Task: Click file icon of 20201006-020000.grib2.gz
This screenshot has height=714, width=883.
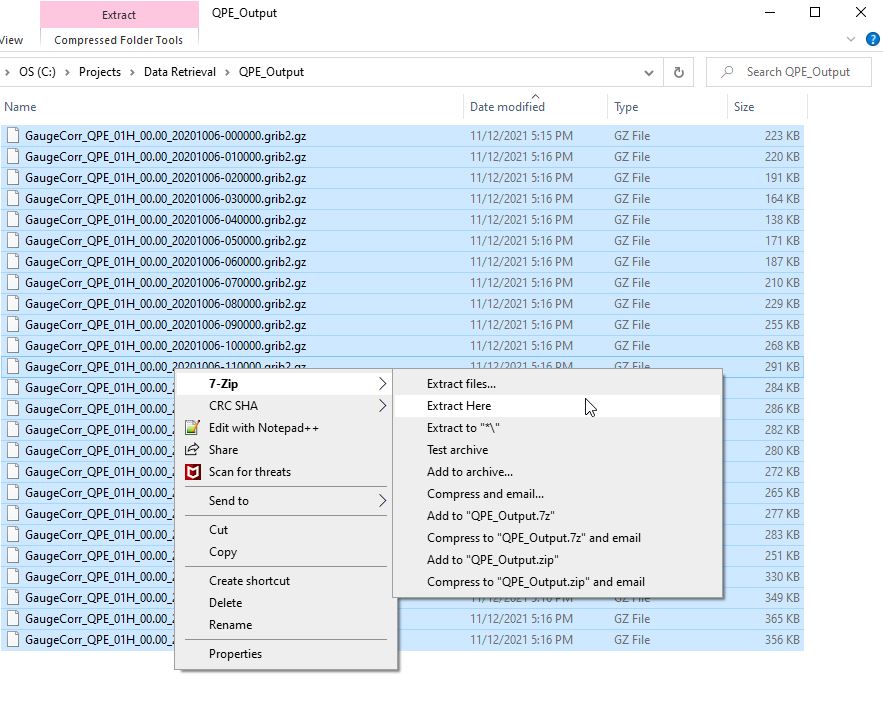Action: point(13,177)
